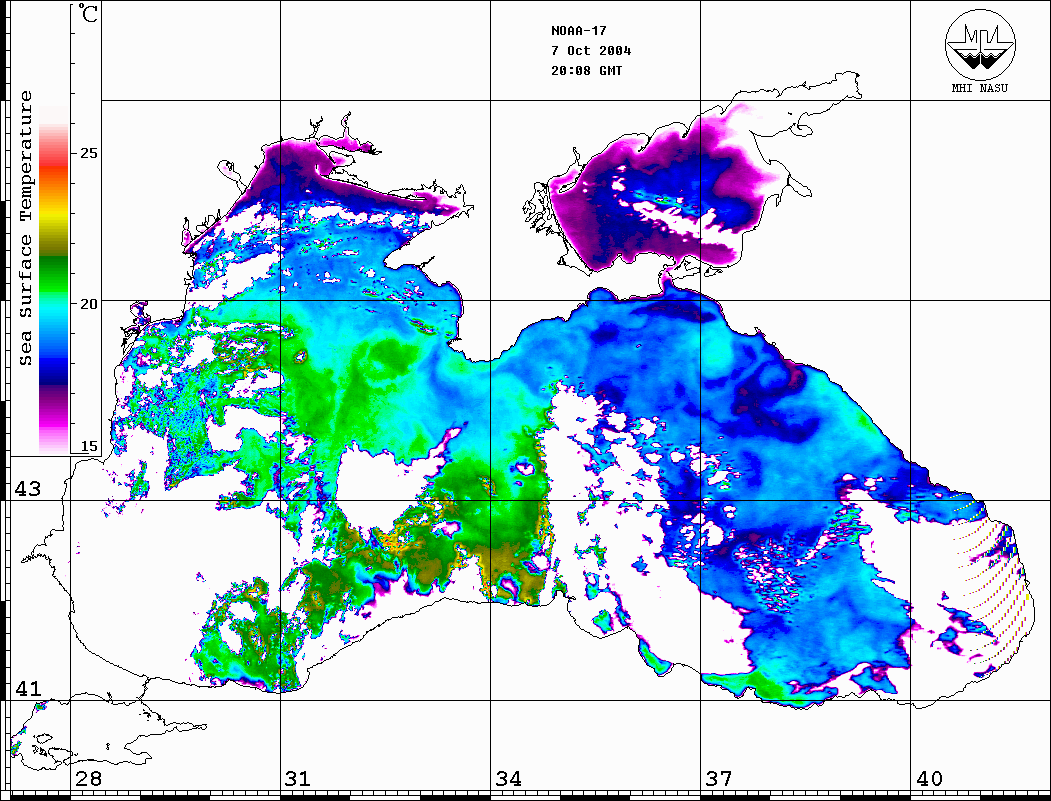The width and height of the screenshot is (1051, 801).
Task: Click the vertical Sea Surface Temperature title
Action: click(27, 228)
